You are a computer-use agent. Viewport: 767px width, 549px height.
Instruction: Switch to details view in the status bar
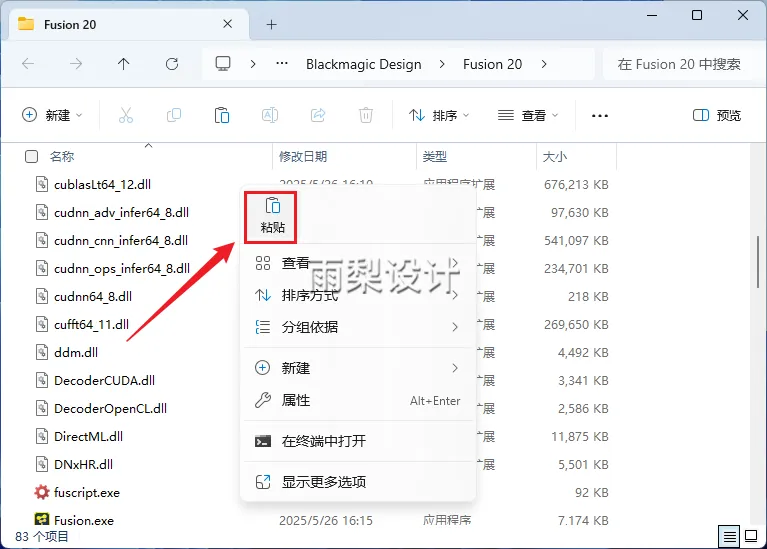729,537
